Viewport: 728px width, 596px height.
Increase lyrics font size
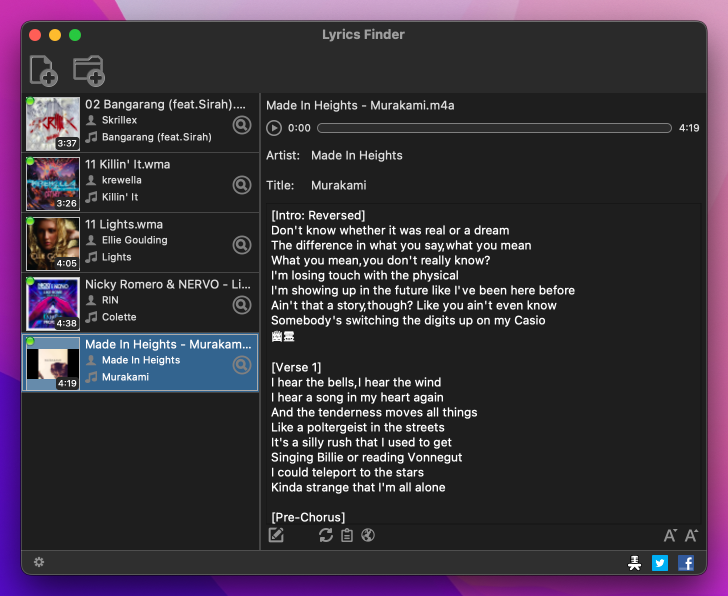coord(691,535)
